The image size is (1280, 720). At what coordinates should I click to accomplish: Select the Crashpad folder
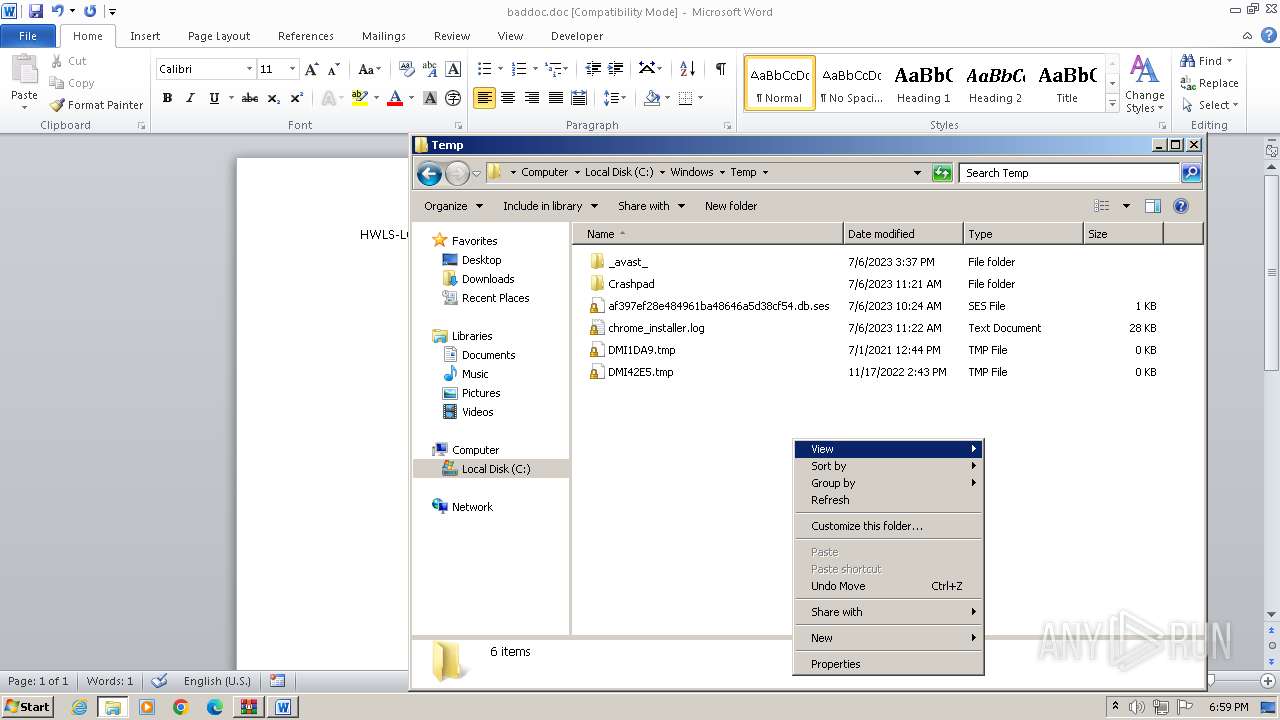(631, 284)
